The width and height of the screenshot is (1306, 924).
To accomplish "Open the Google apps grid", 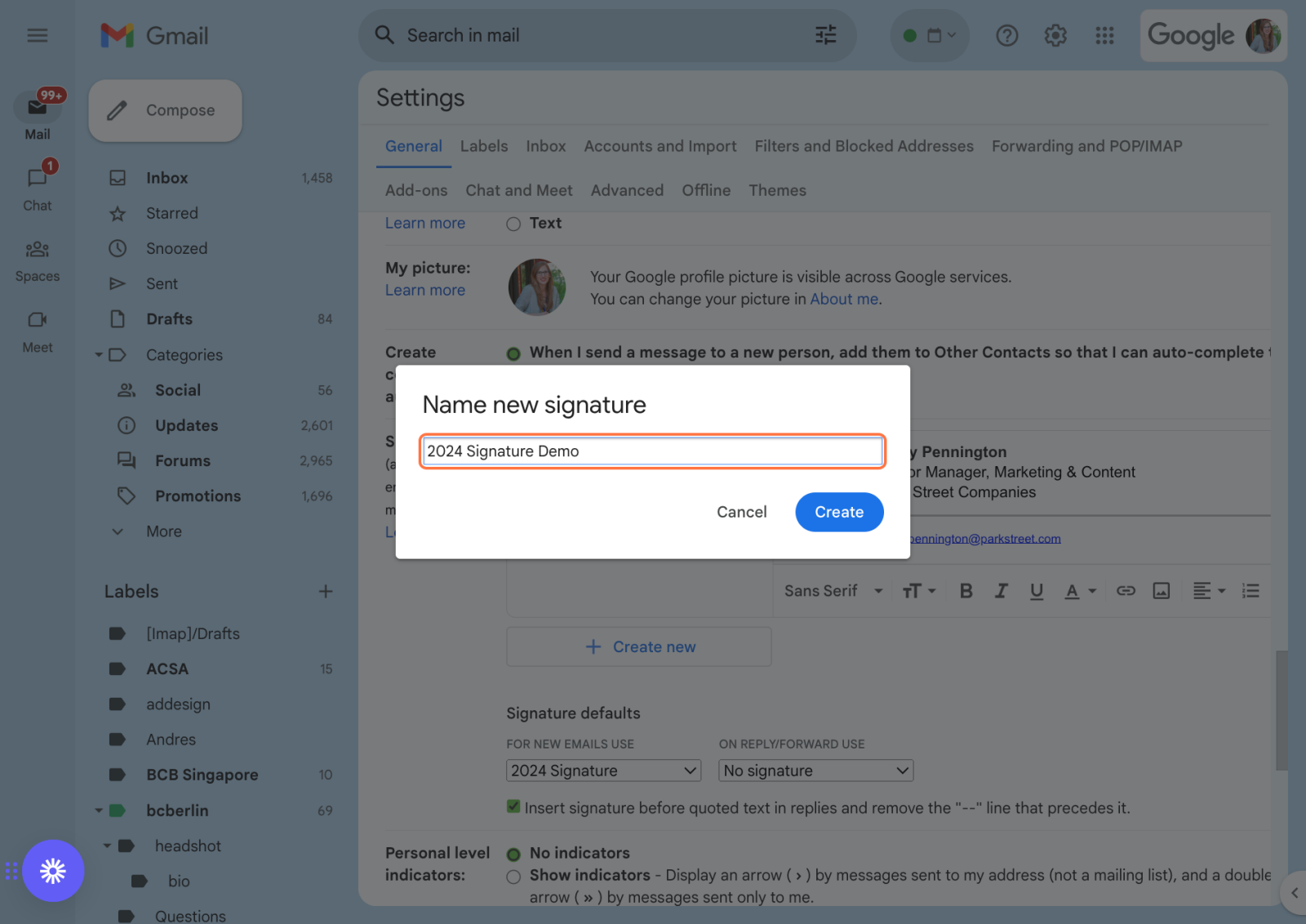I will tap(1104, 35).
